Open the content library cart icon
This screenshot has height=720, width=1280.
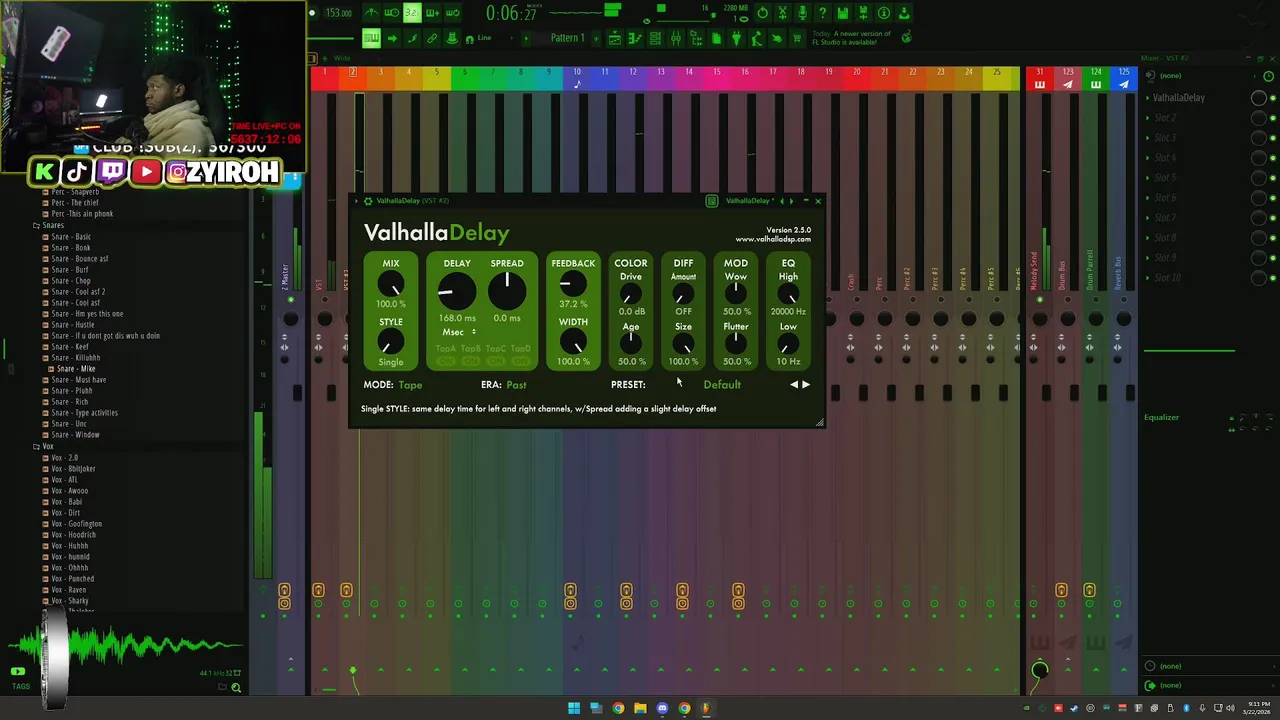coord(796,38)
